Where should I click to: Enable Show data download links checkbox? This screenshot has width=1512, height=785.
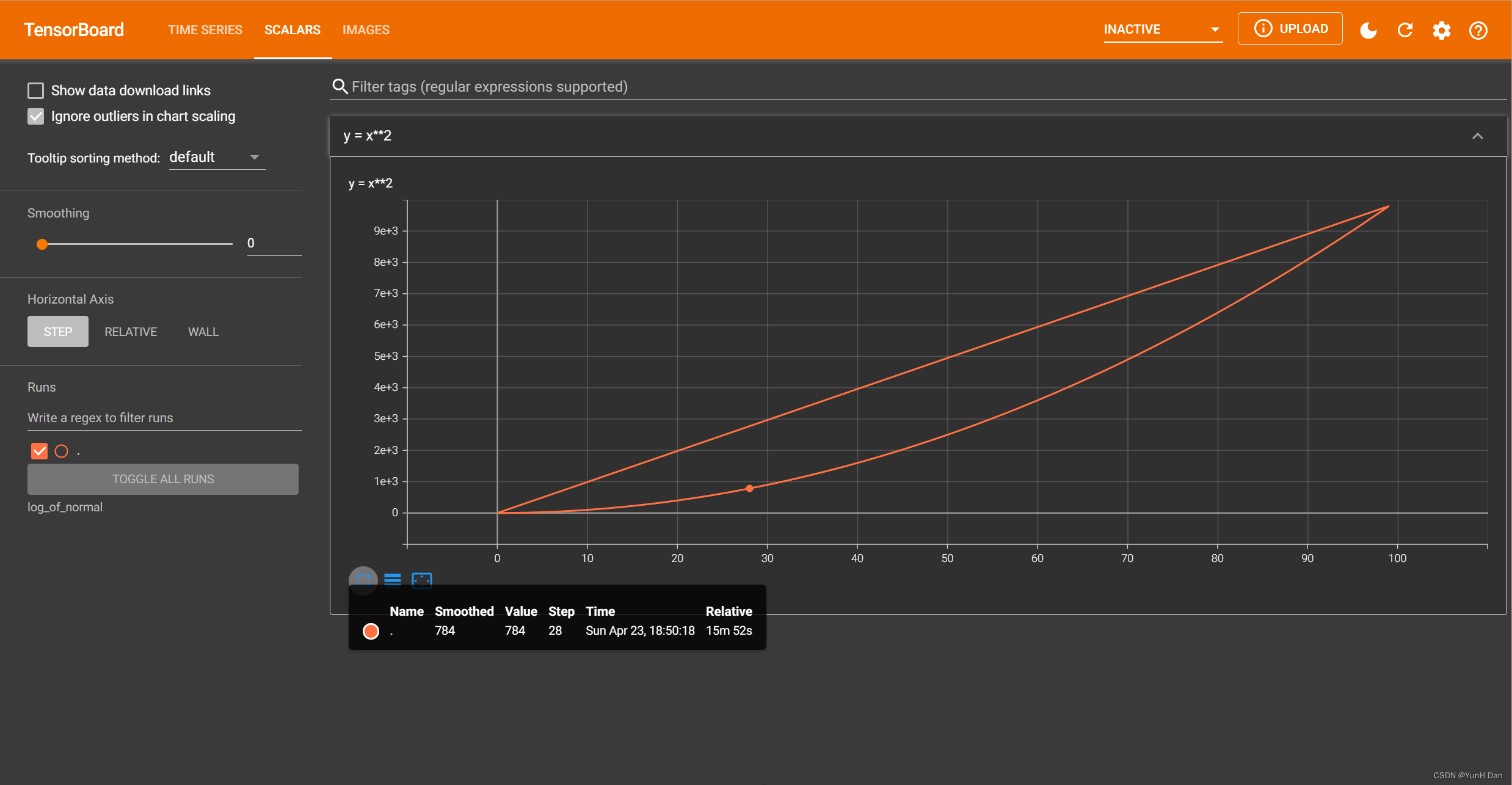pos(36,90)
